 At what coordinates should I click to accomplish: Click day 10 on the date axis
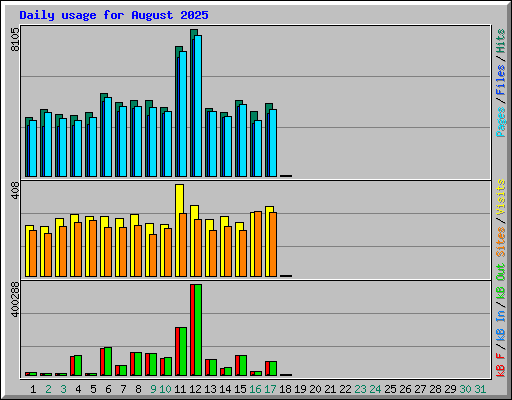pyautogui.click(x=165, y=389)
